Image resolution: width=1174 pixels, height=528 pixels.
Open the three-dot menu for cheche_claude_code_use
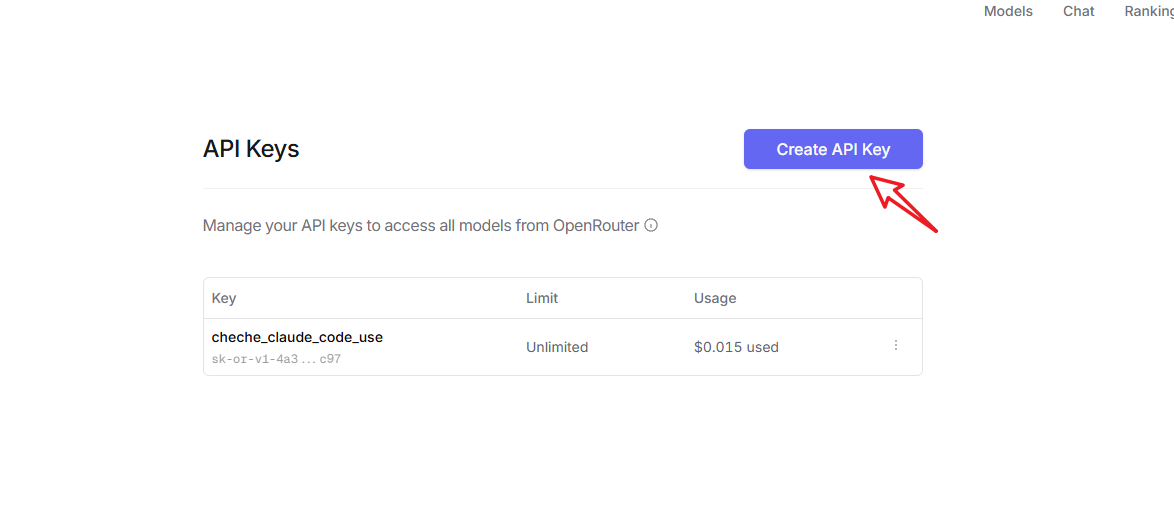[895, 345]
